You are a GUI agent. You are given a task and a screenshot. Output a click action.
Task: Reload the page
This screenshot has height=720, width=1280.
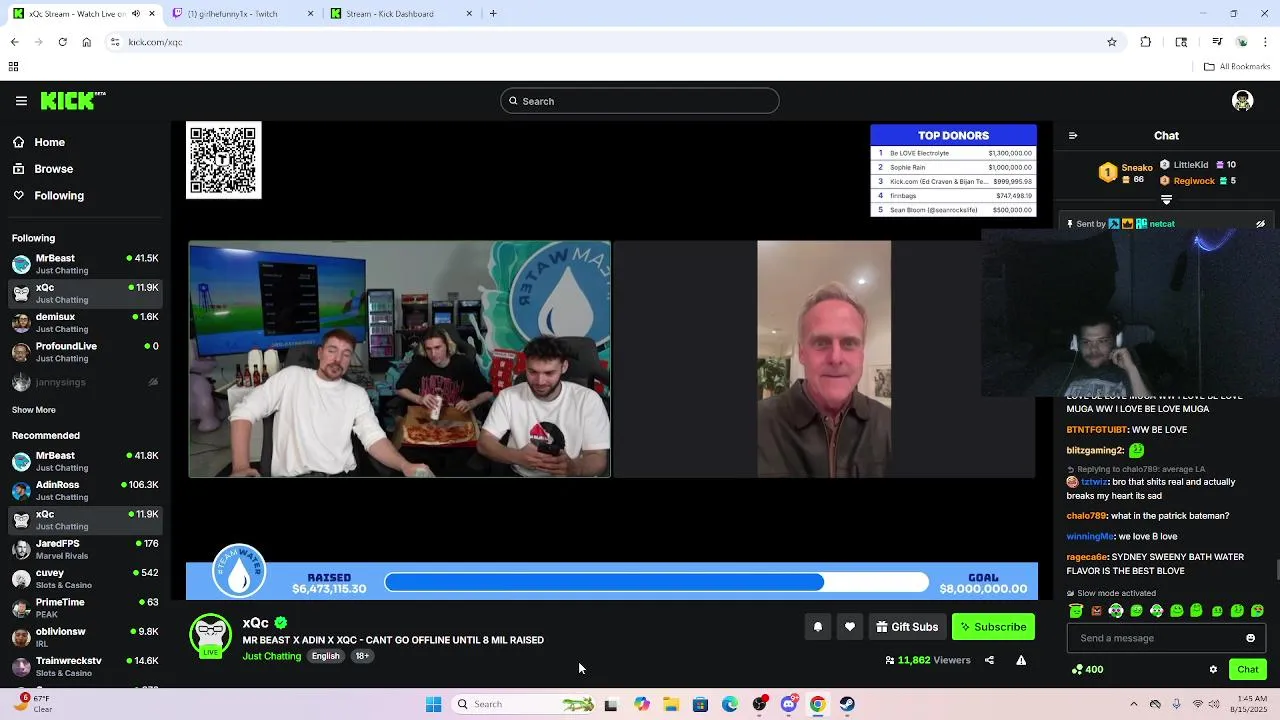(62, 42)
